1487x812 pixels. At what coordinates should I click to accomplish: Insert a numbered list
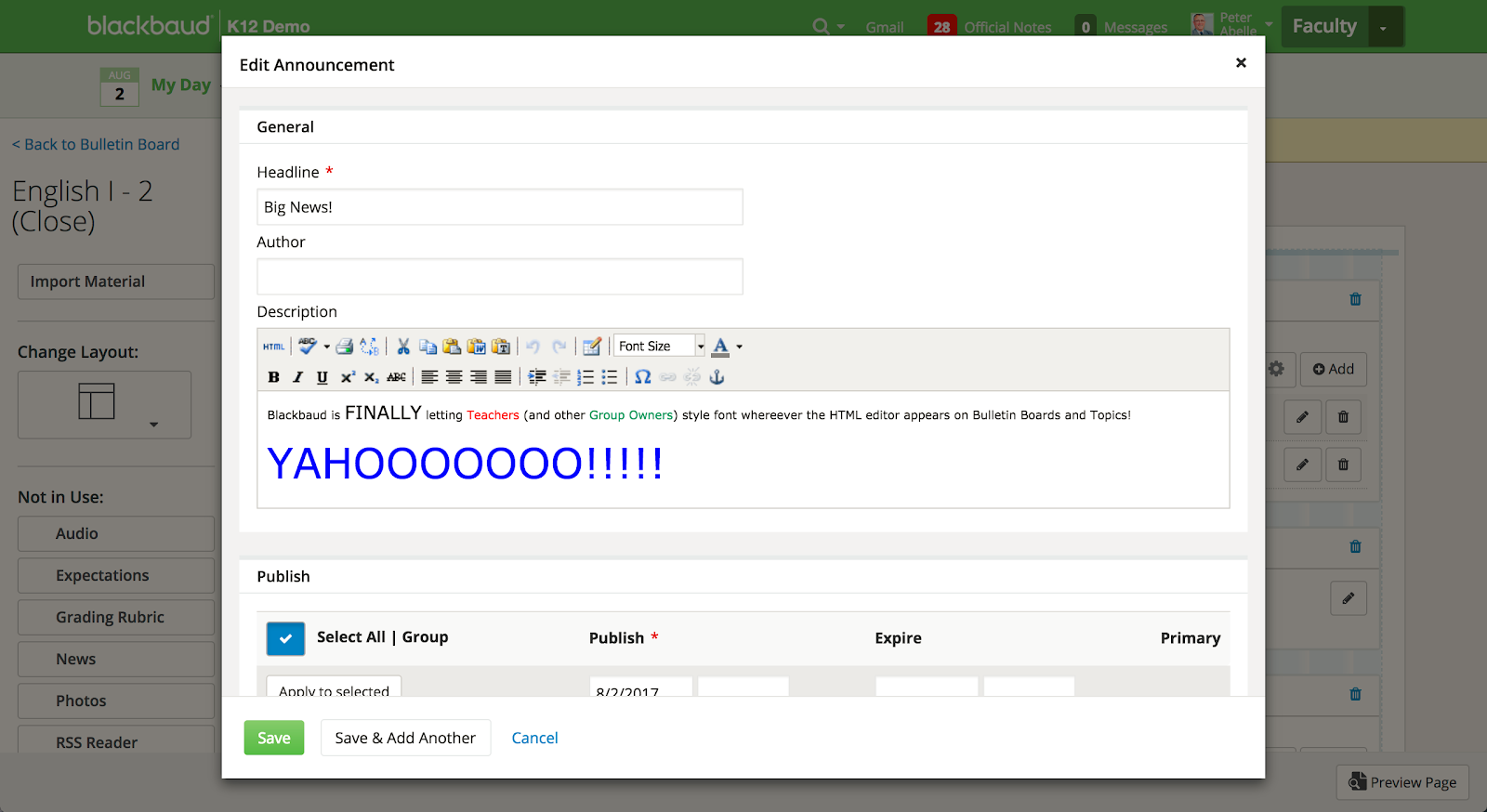pos(586,377)
